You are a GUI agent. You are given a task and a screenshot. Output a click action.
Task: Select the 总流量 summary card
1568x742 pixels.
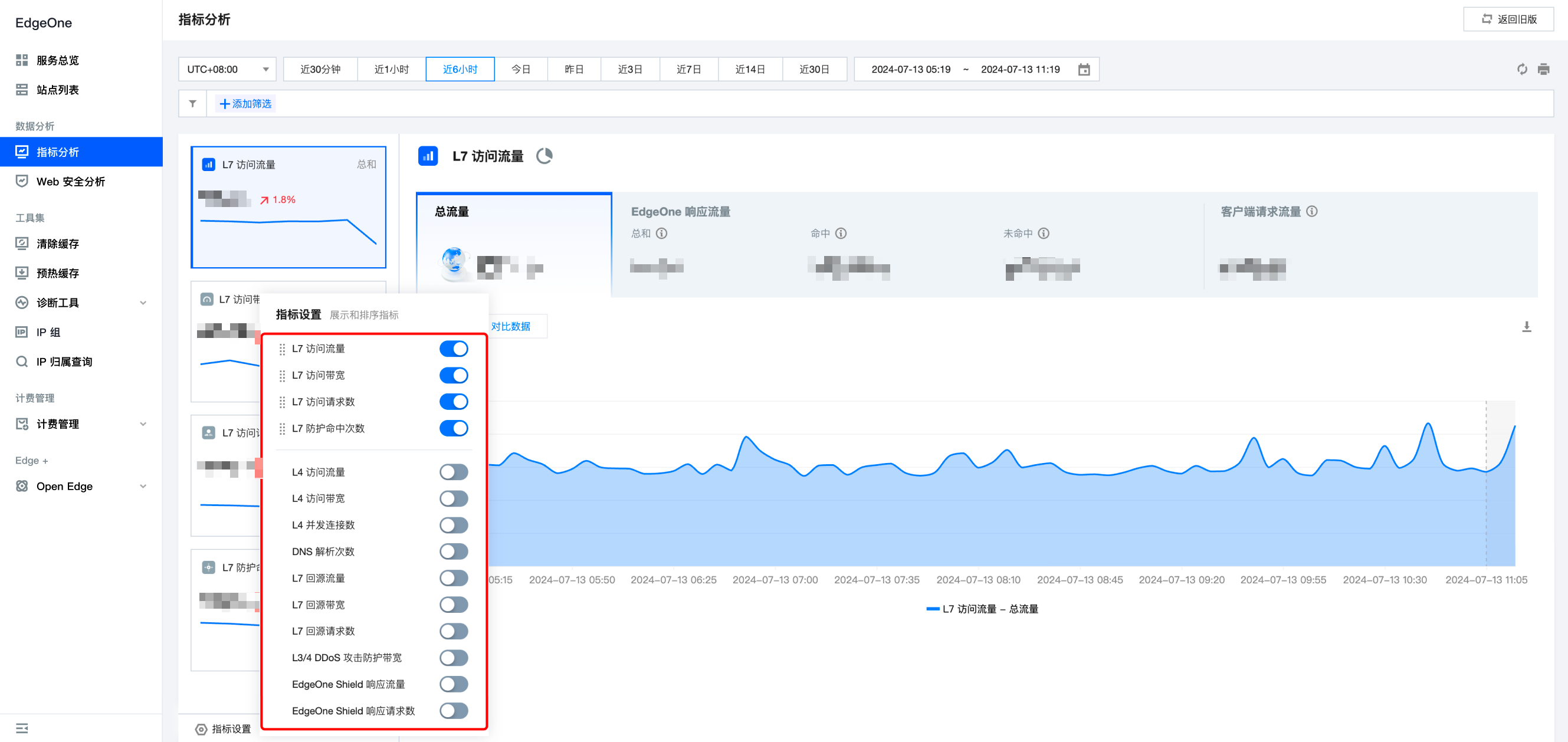[x=513, y=244]
